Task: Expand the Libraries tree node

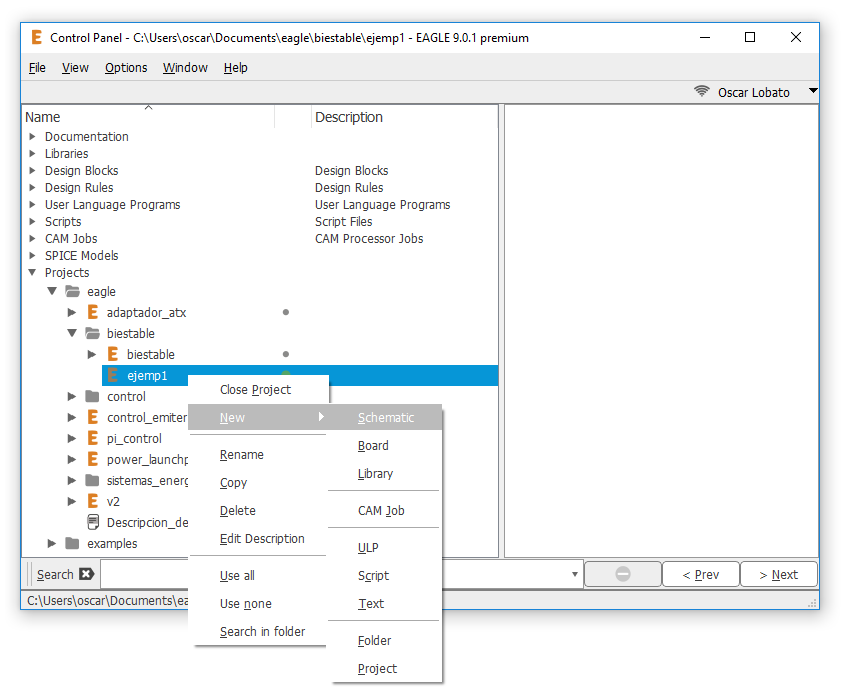Action: 33,154
